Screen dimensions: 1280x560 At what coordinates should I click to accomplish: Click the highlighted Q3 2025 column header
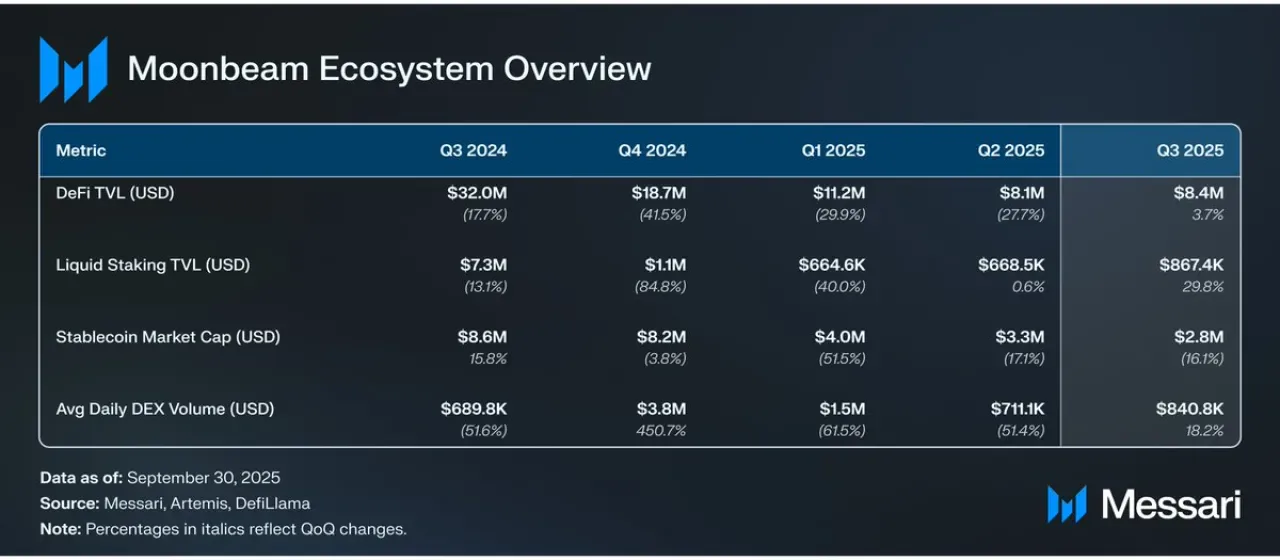1190,150
